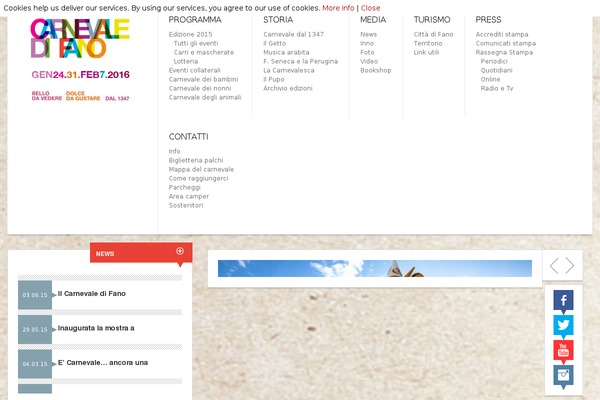
Task: Open F. Seneca e la Perugina link
Action: coord(300,61)
